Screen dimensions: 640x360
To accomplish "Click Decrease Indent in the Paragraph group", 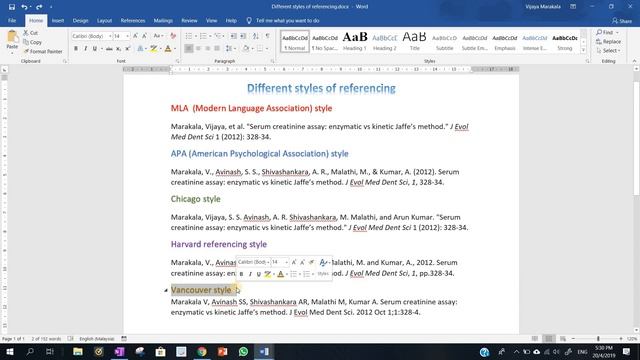I will pyautogui.click(x=233, y=36).
